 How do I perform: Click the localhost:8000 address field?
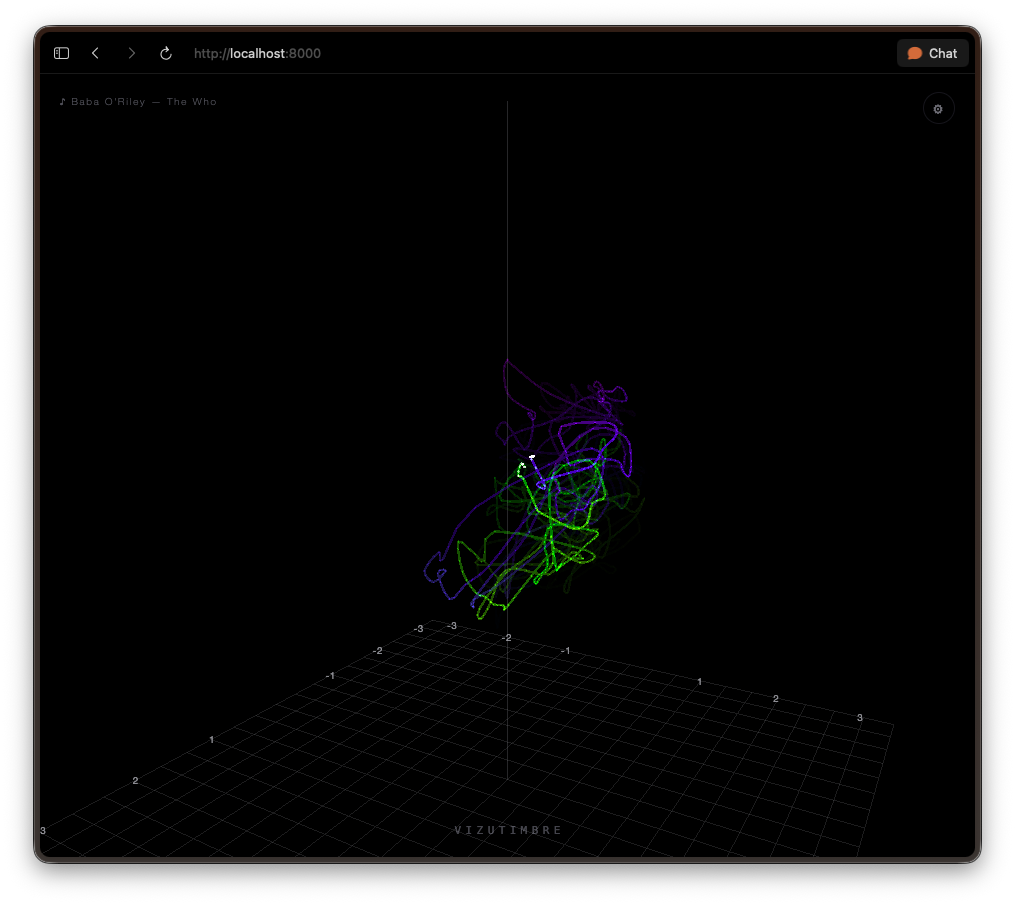[x=257, y=54]
